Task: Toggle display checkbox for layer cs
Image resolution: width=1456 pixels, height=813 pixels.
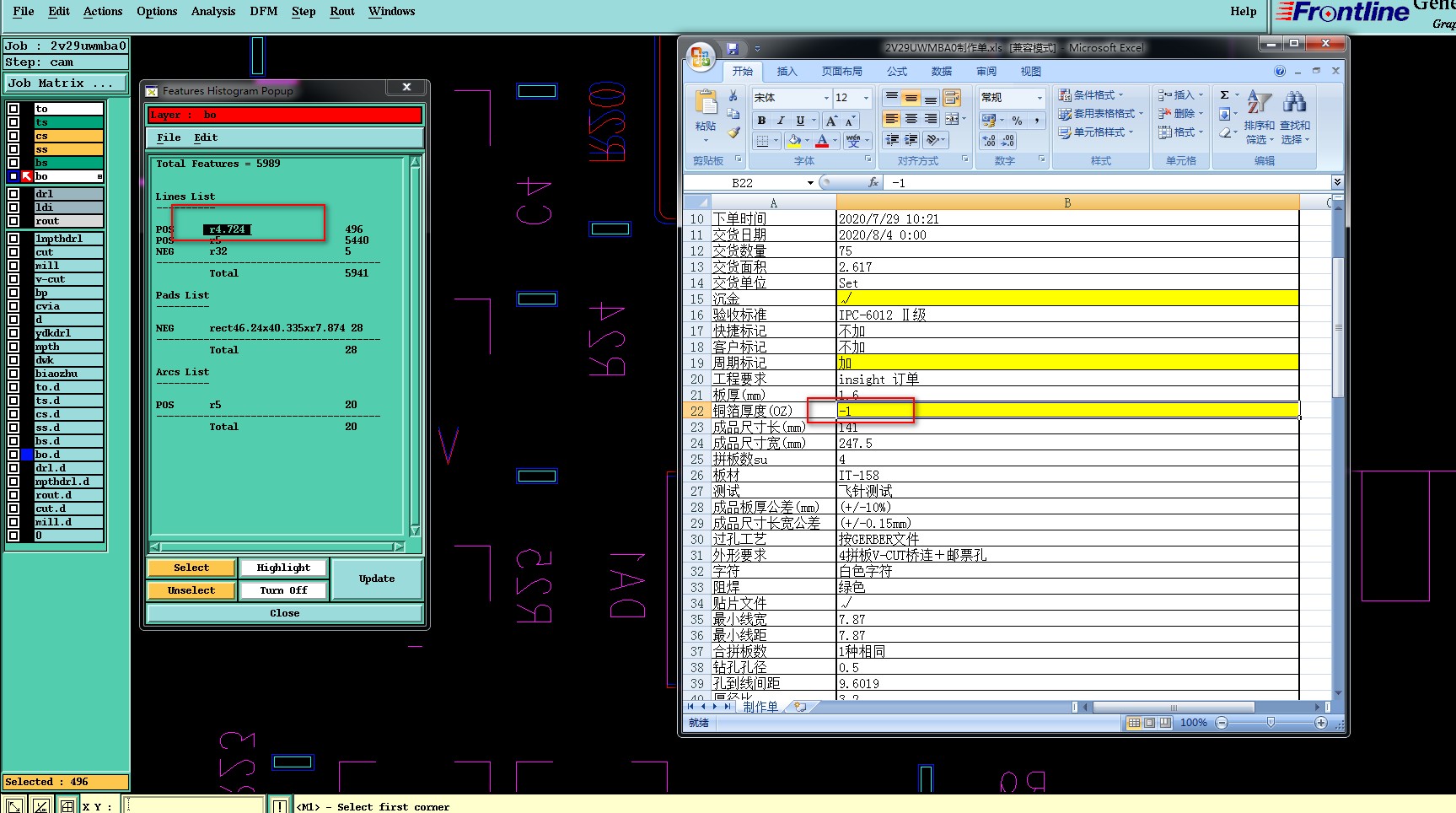Action: [13, 136]
